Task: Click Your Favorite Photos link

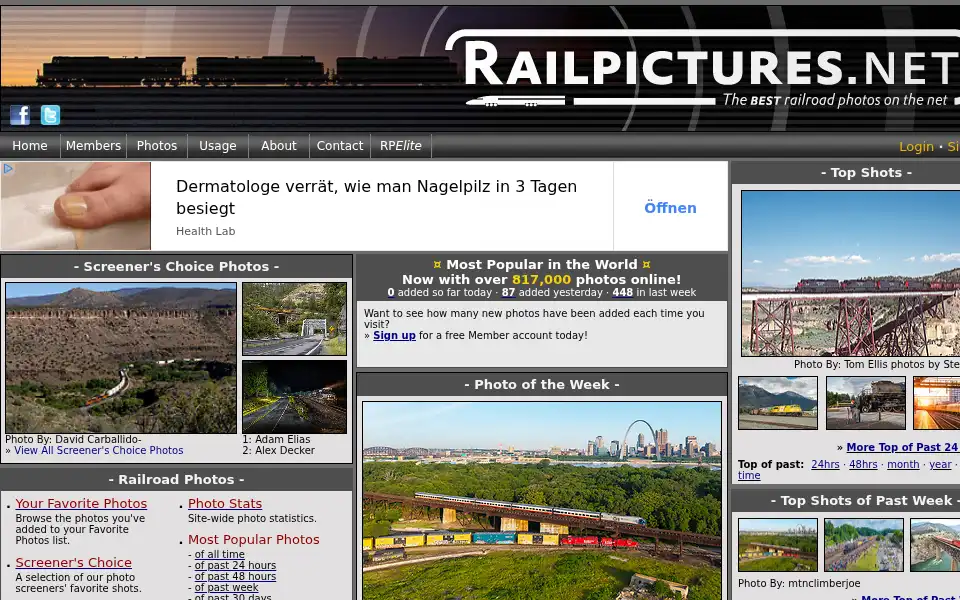Action: tap(81, 503)
